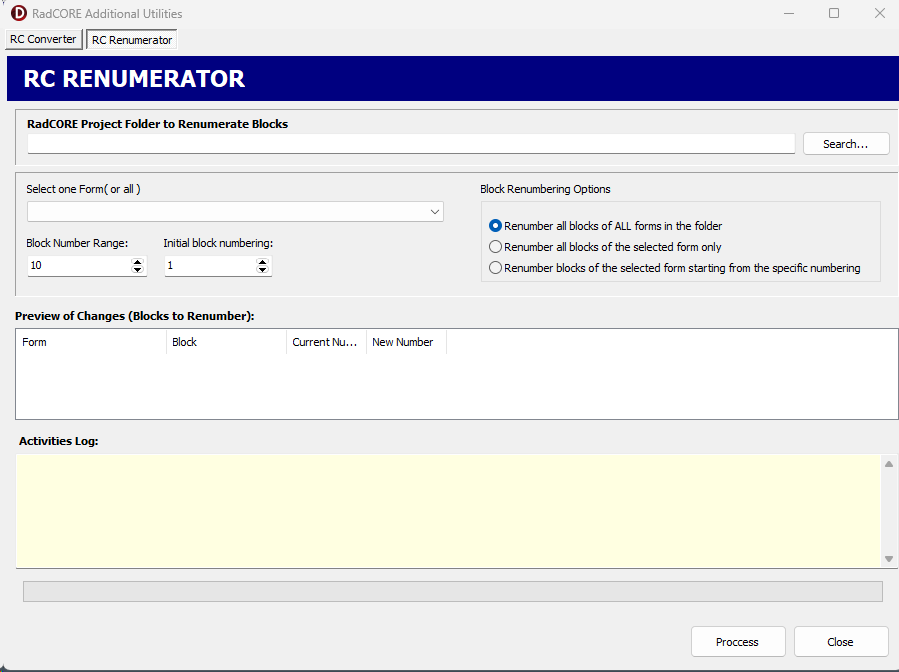This screenshot has width=899, height=672.
Task: Decrement the Initial block numbering spinner
Action: click(x=263, y=270)
